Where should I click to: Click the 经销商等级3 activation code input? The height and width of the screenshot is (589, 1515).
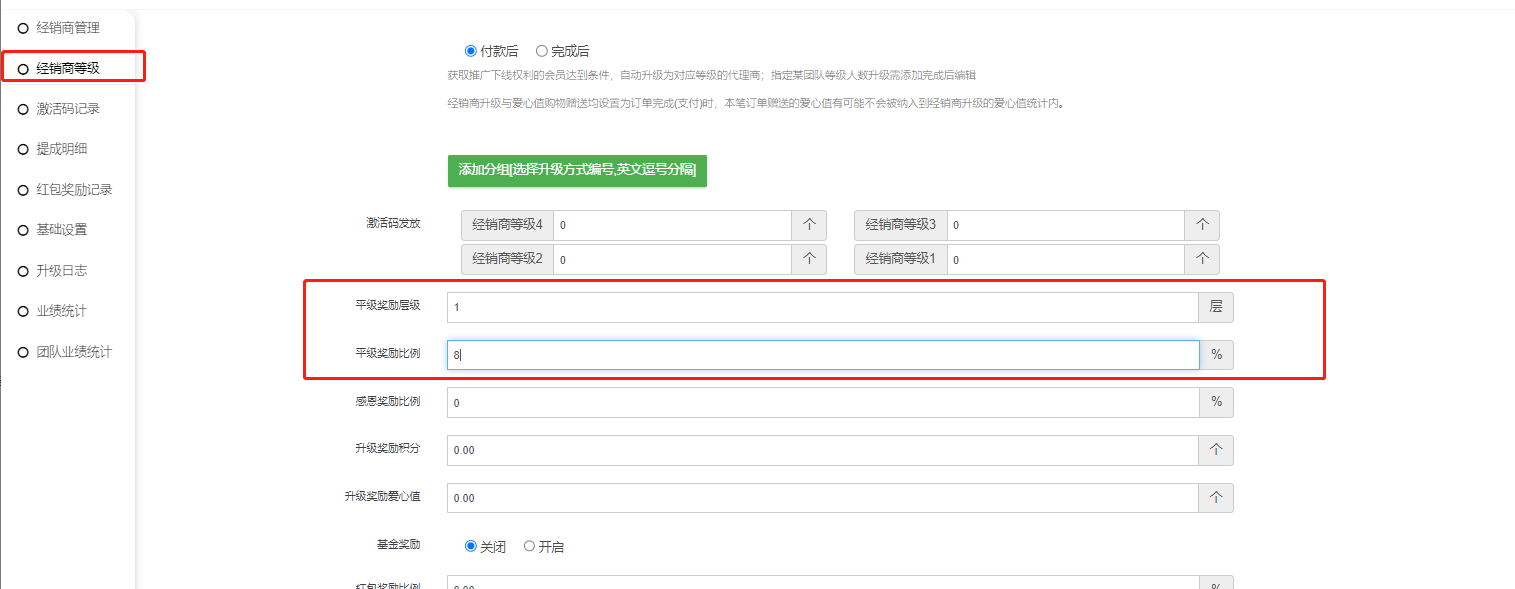pos(1065,225)
